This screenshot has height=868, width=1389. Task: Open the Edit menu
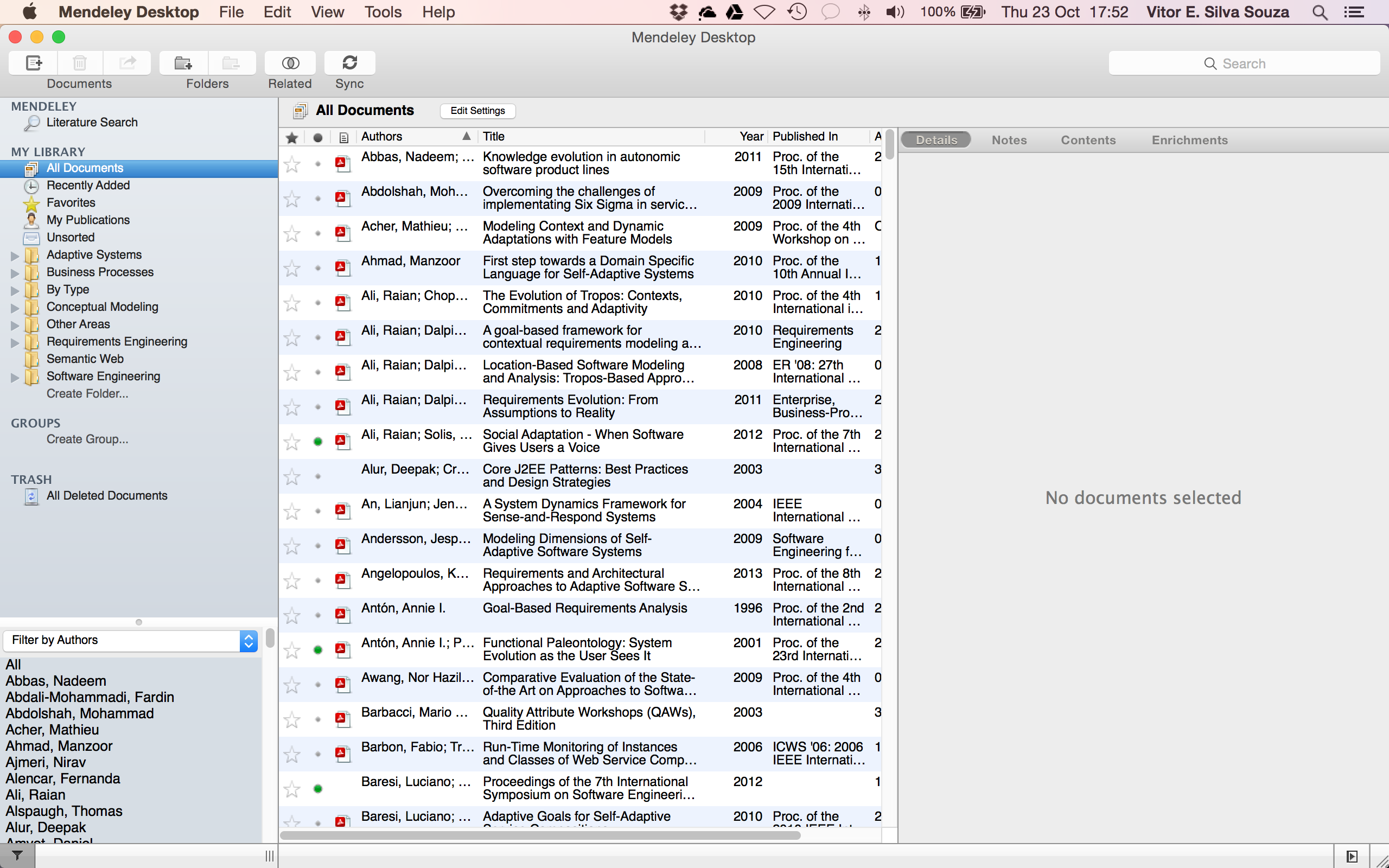(x=277, y=12)
